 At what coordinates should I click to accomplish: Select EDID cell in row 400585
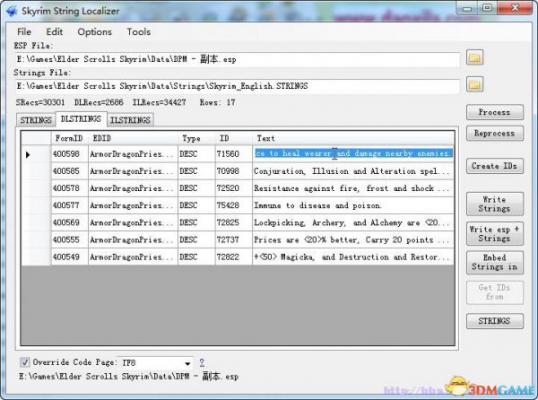tap(133, 171)
